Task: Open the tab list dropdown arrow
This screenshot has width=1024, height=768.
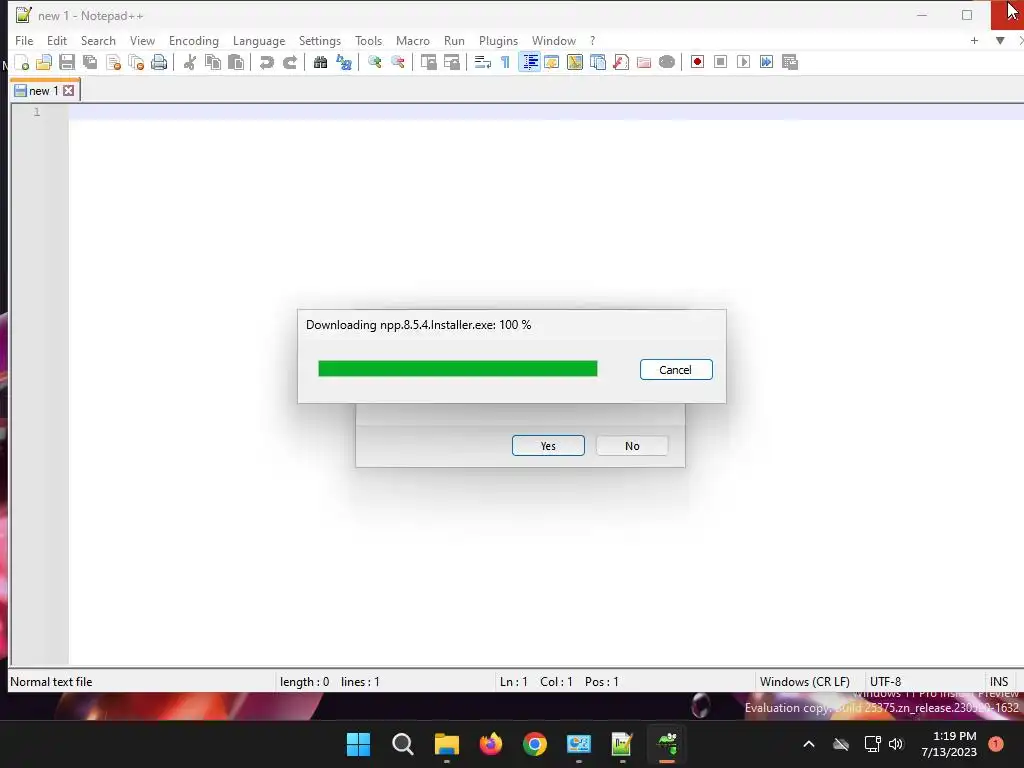Action: 1000,40
